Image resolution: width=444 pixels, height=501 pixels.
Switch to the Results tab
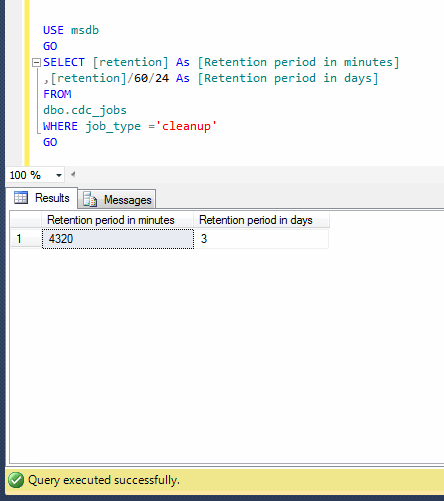coord(42,198)
